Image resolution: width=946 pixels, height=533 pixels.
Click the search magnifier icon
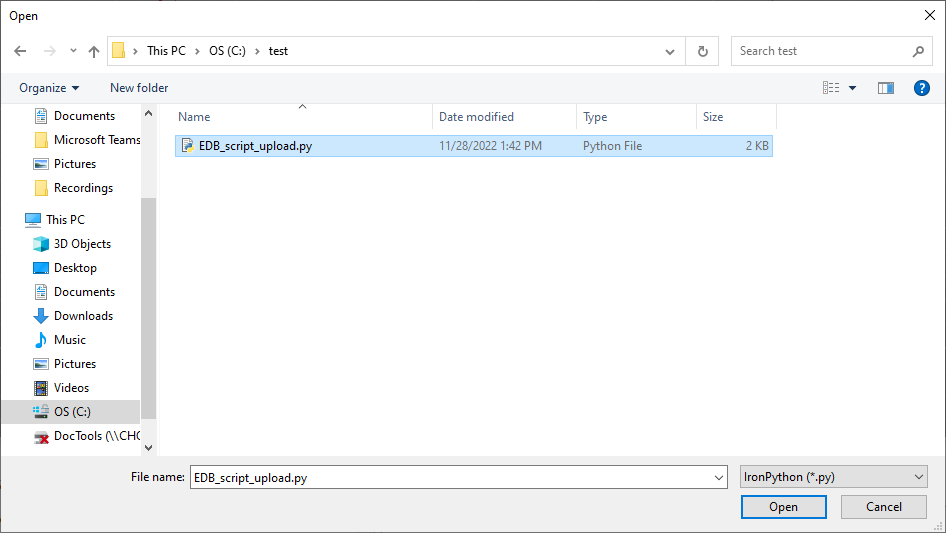click(x=918, y=51)
